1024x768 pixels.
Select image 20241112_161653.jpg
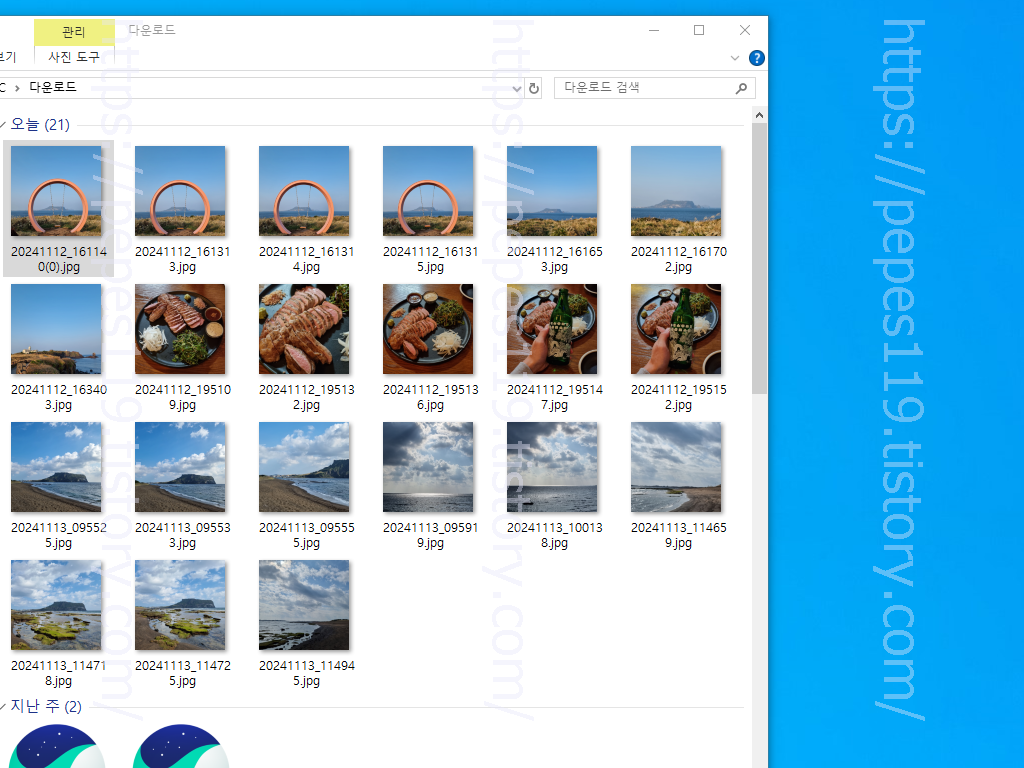[x=552, y=191]
